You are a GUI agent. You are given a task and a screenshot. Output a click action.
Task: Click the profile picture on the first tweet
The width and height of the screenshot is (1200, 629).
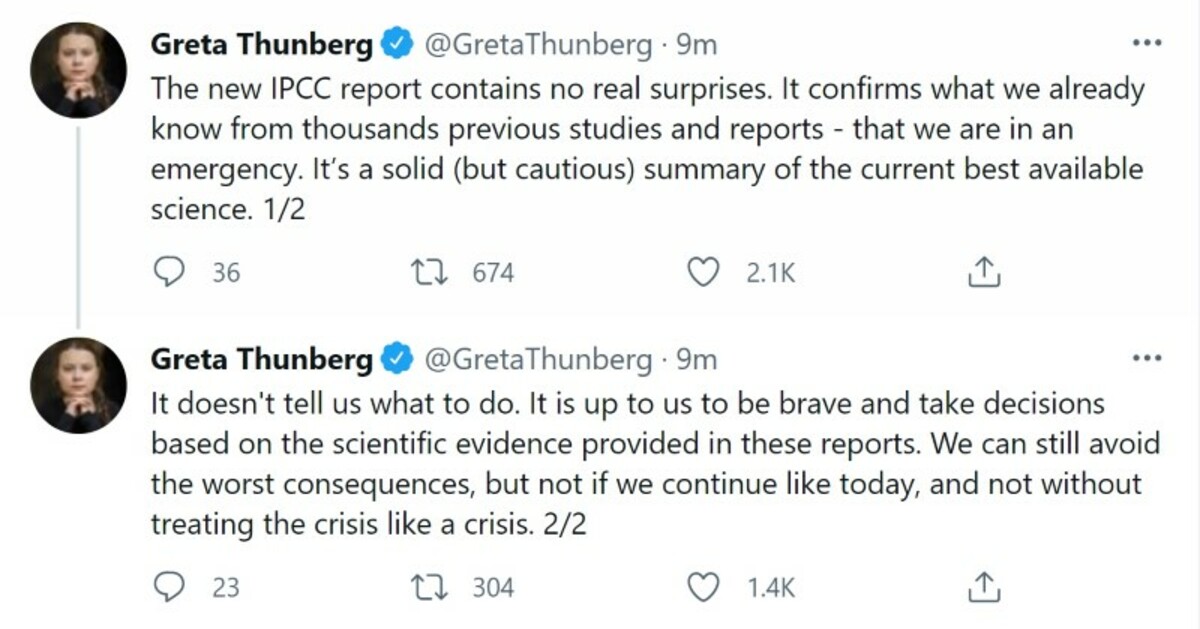(78, 69)
